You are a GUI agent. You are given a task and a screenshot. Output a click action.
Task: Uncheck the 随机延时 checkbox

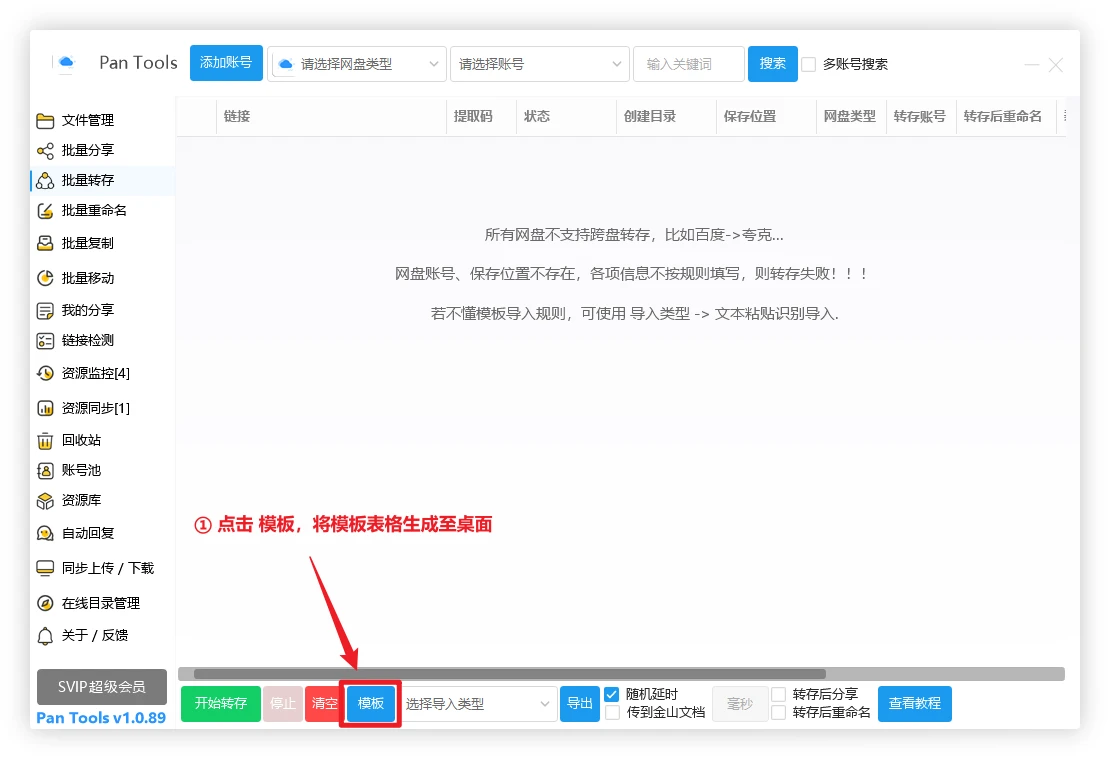pos(612,694)
